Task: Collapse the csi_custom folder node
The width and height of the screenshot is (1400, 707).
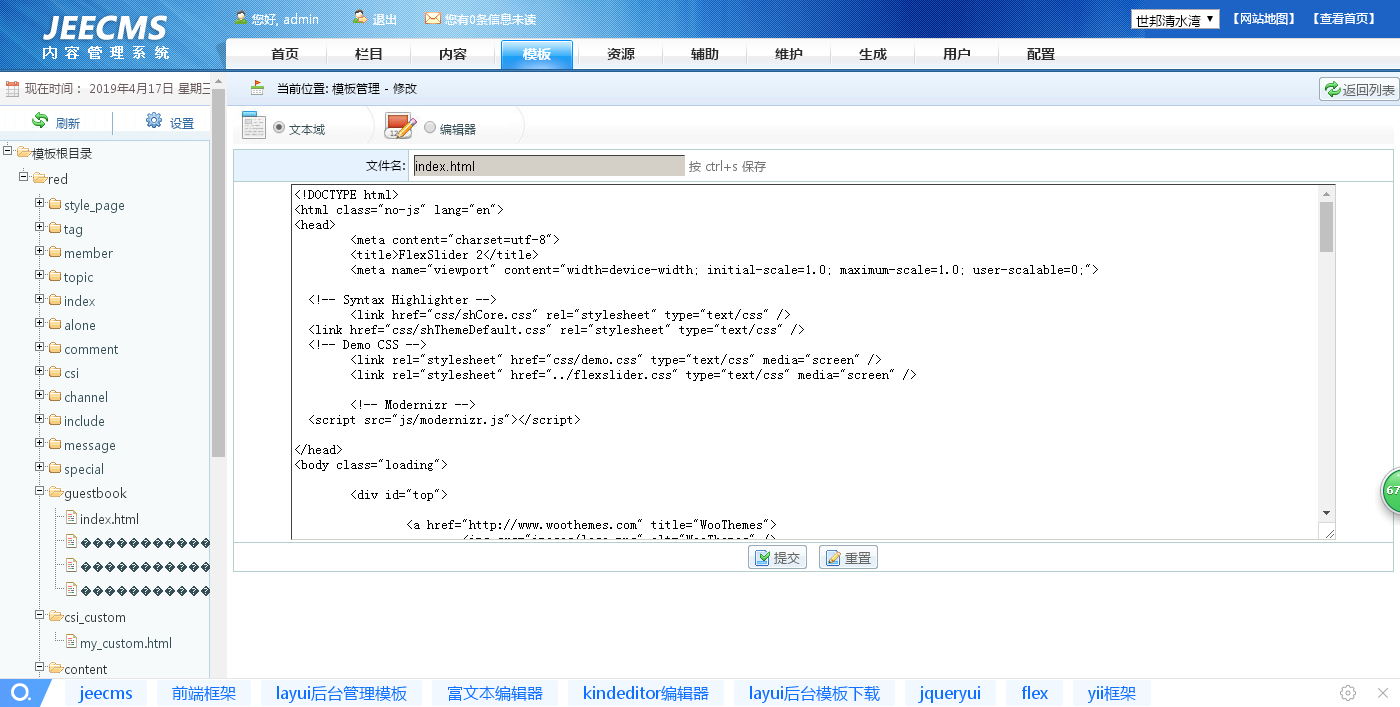Action: click(40, 616)
